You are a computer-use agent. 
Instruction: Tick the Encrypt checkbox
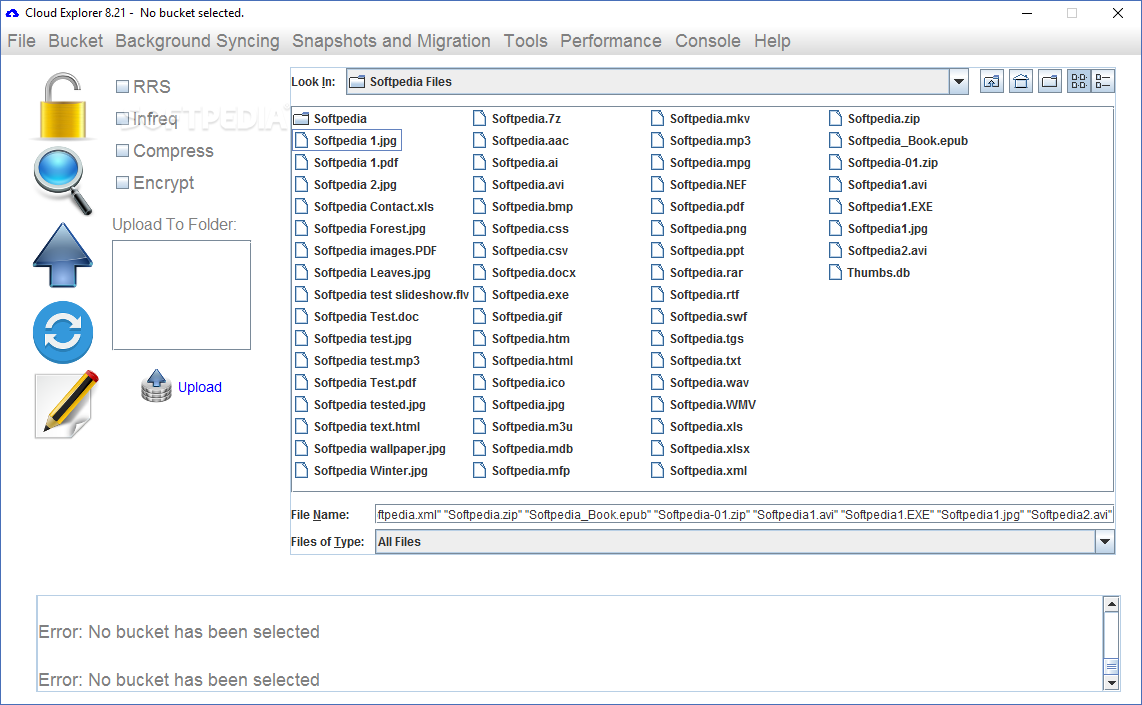[x=122, y=183]
